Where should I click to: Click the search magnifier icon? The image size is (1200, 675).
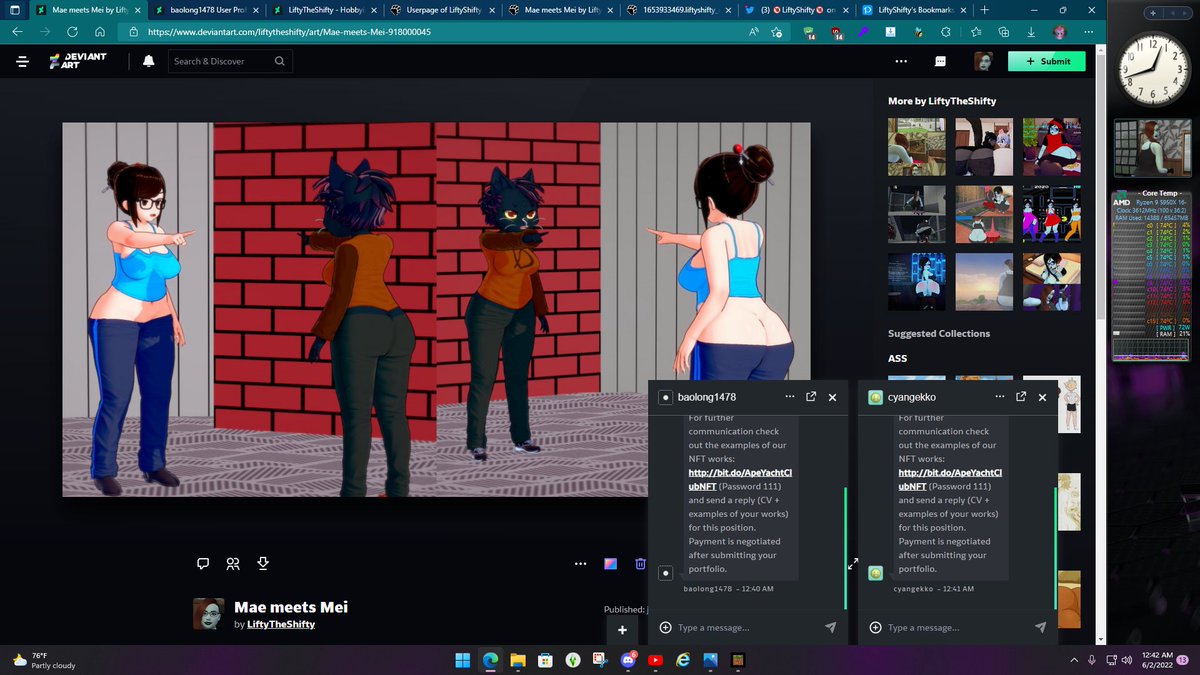[279, 61]
